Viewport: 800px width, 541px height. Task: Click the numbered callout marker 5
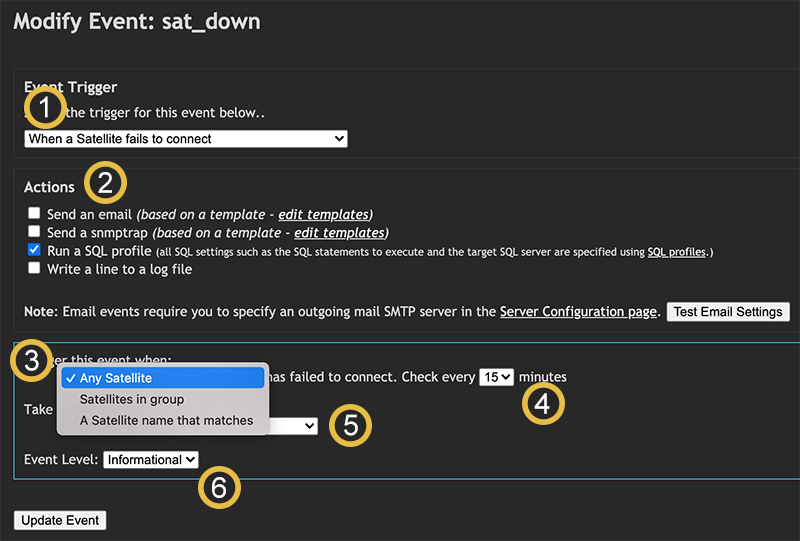pos(351,425)
